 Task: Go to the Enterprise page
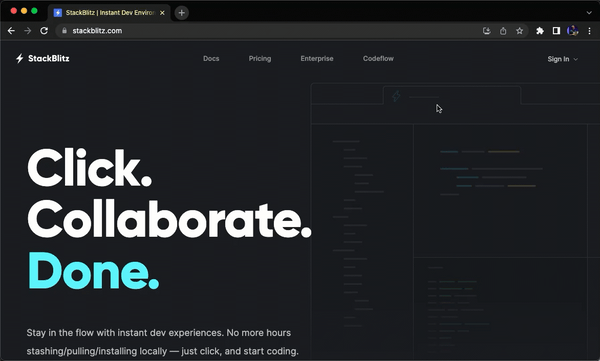[x=317, y=59]
